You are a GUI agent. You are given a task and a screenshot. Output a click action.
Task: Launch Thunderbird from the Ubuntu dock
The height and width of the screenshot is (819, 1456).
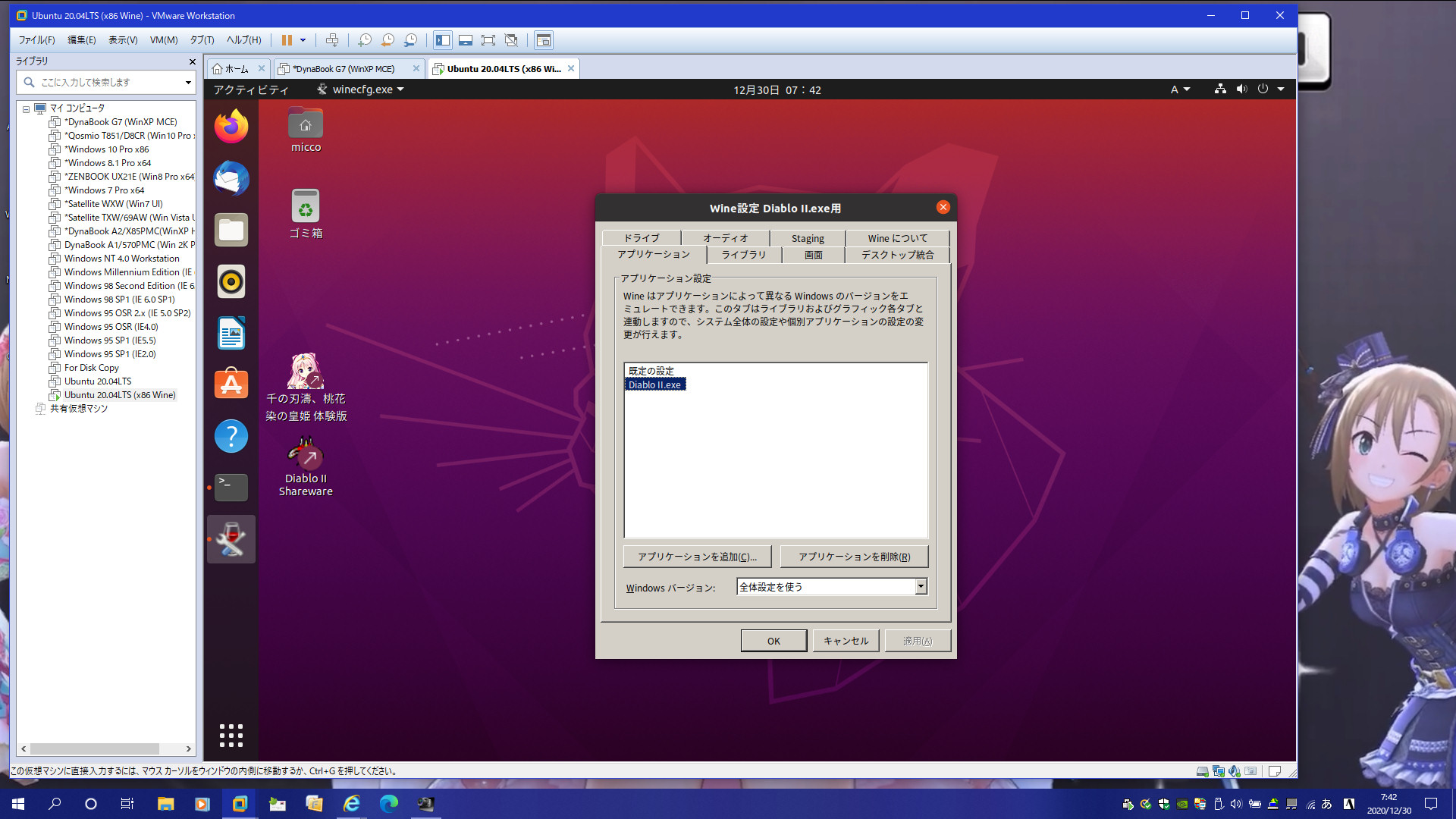click(231, 178)
